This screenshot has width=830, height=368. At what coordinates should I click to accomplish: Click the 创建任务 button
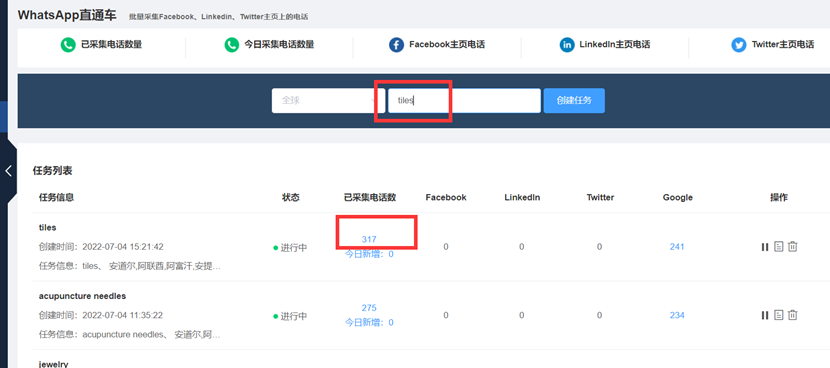(574, 101)
